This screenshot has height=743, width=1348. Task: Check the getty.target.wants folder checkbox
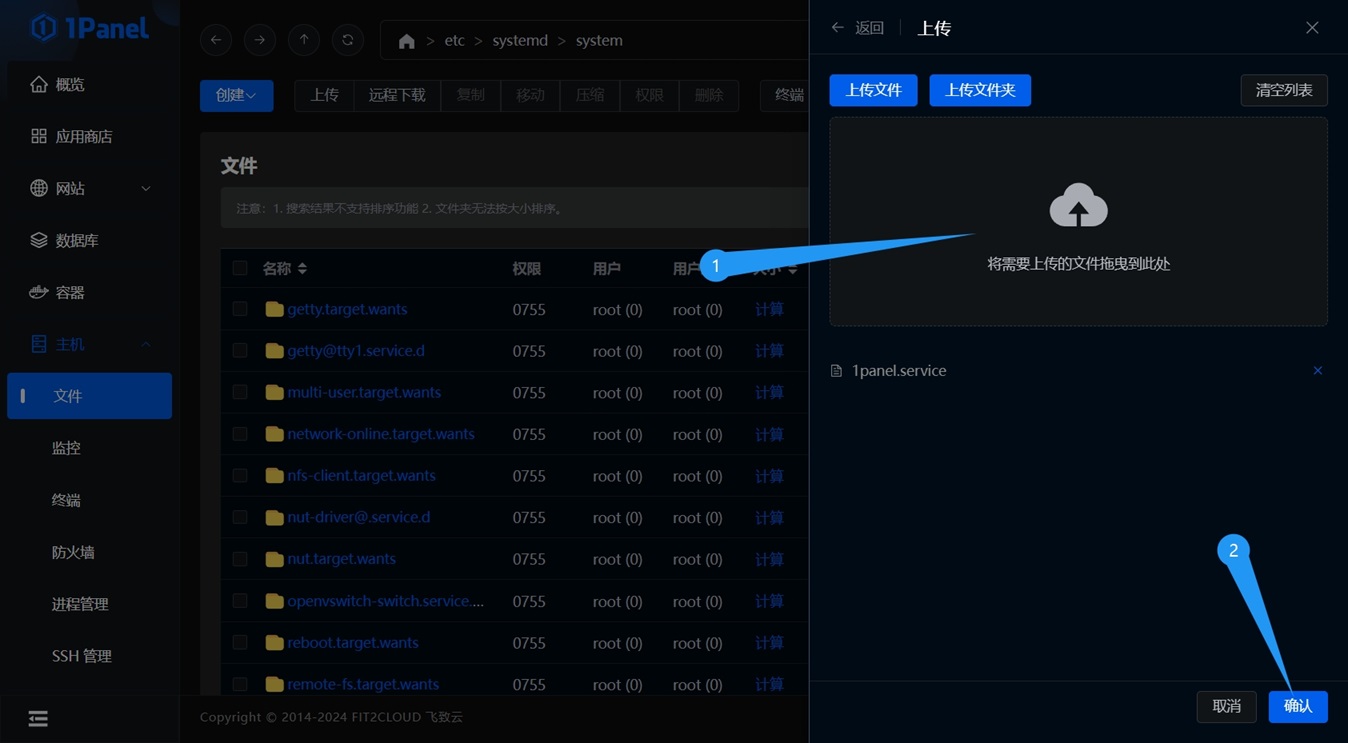240,310
